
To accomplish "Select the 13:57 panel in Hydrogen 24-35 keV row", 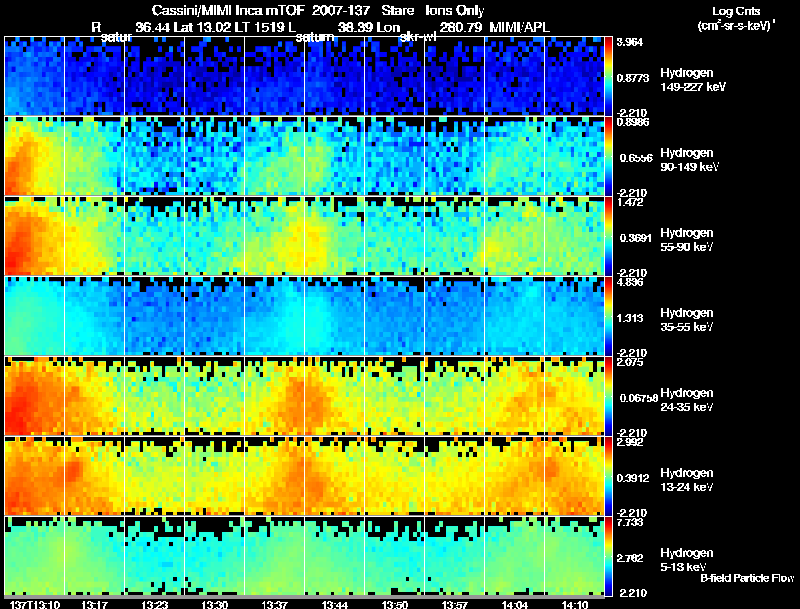I will 455,396.
